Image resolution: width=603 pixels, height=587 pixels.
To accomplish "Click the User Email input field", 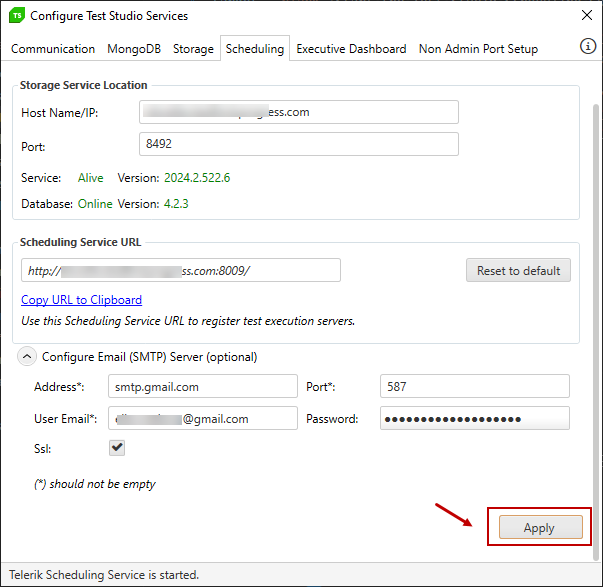I will click(x=203, y=418).
